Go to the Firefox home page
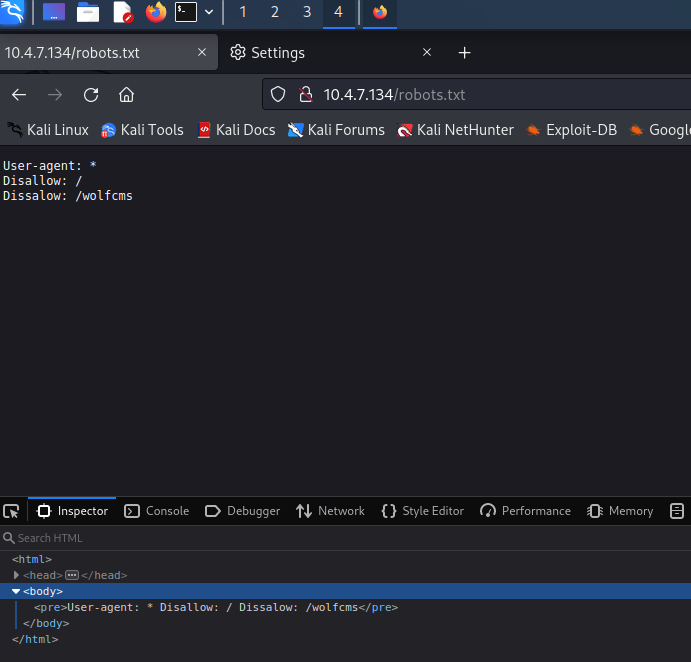 pos(126,94)
